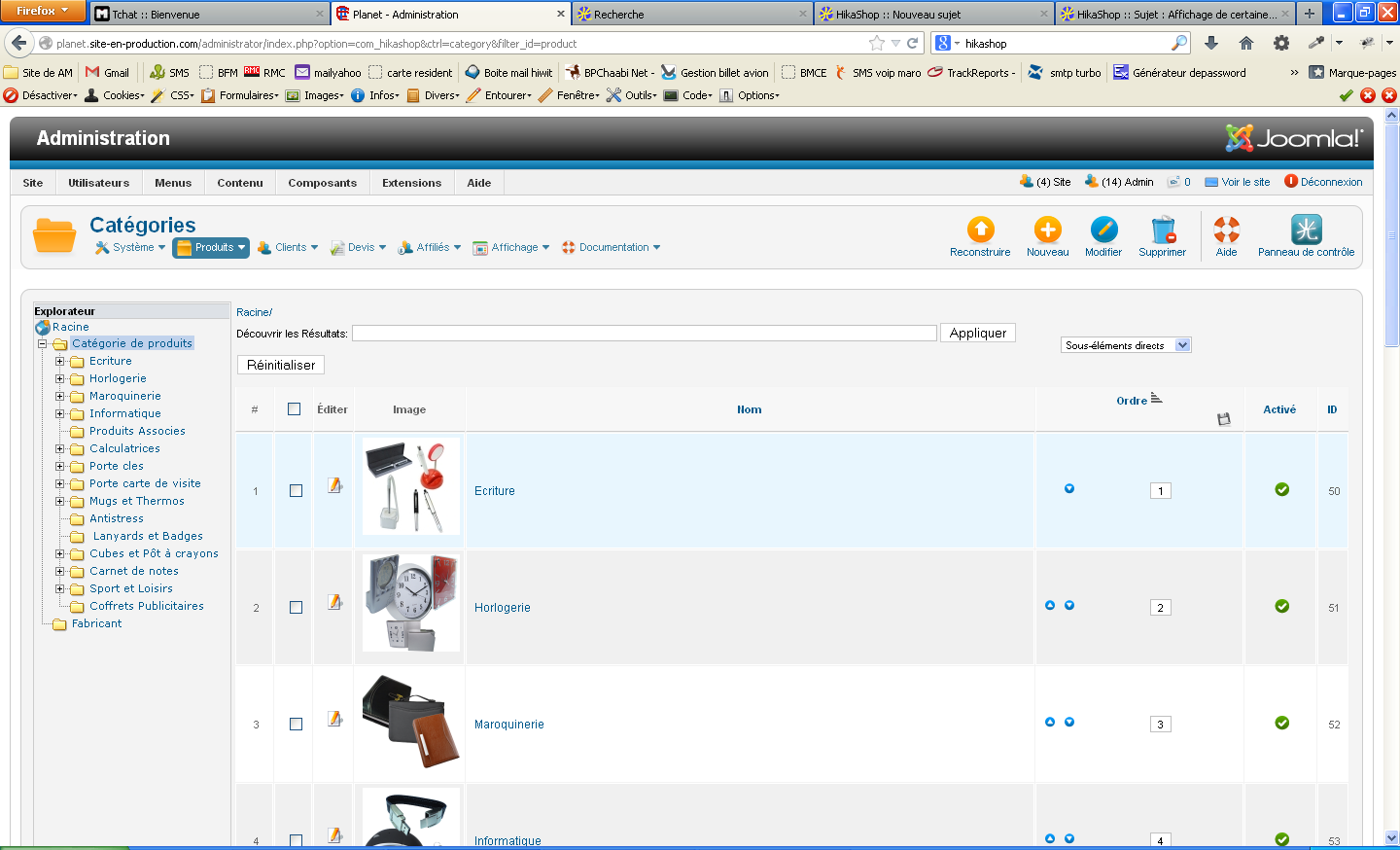Screen dimensions: 1400x850
Task: Click edit icon for Ecriture row
Action: point(334,485)
